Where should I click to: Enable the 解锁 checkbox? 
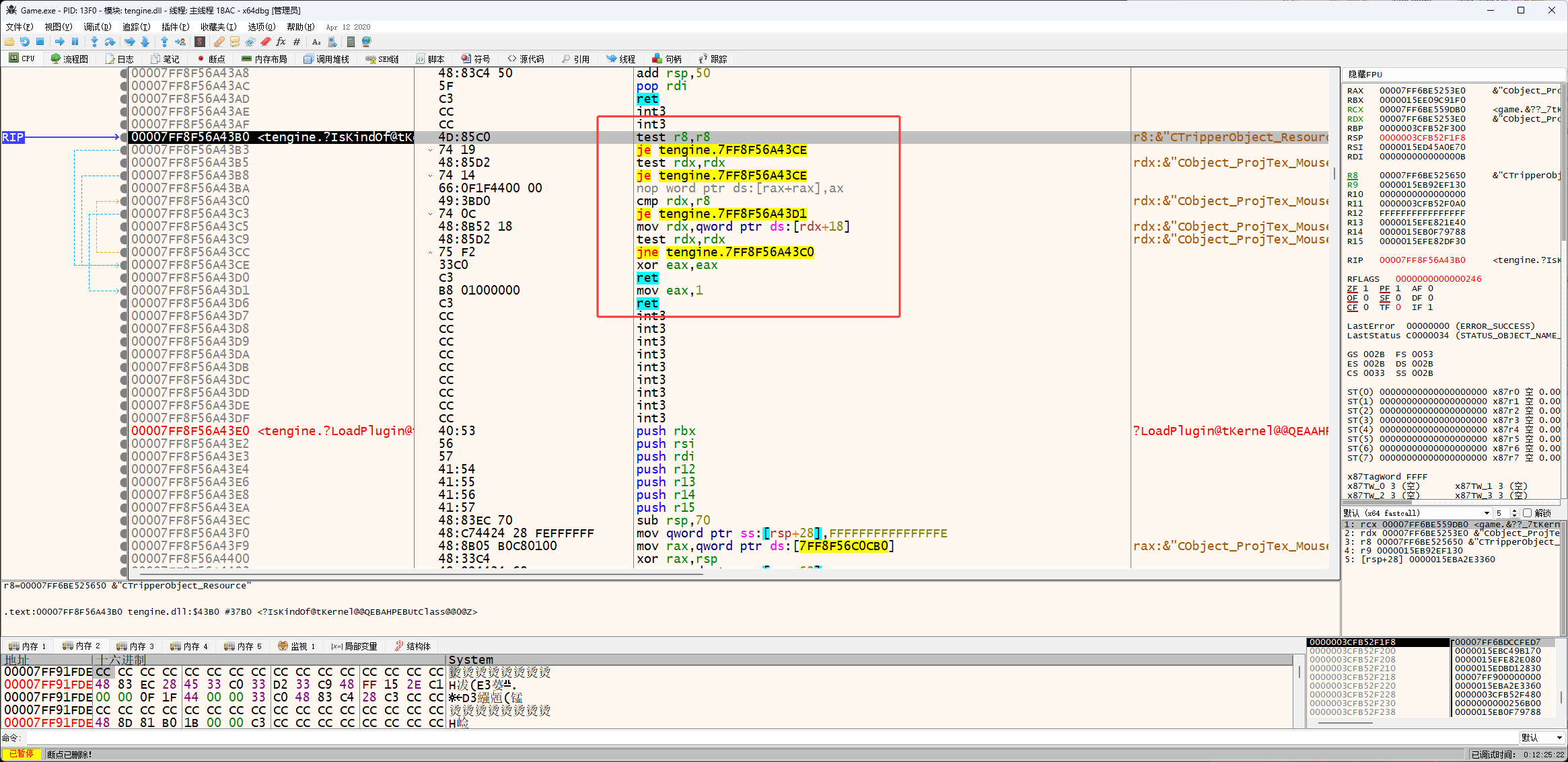1527,513
